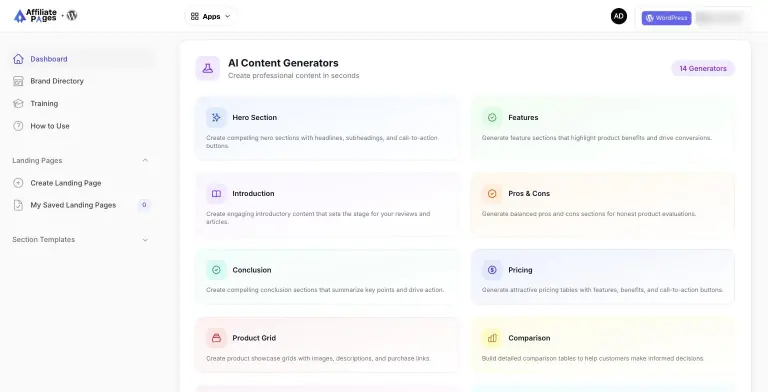Click the purple WordPress button
This screenshot has height=392, width=768.
pos(667,18)
